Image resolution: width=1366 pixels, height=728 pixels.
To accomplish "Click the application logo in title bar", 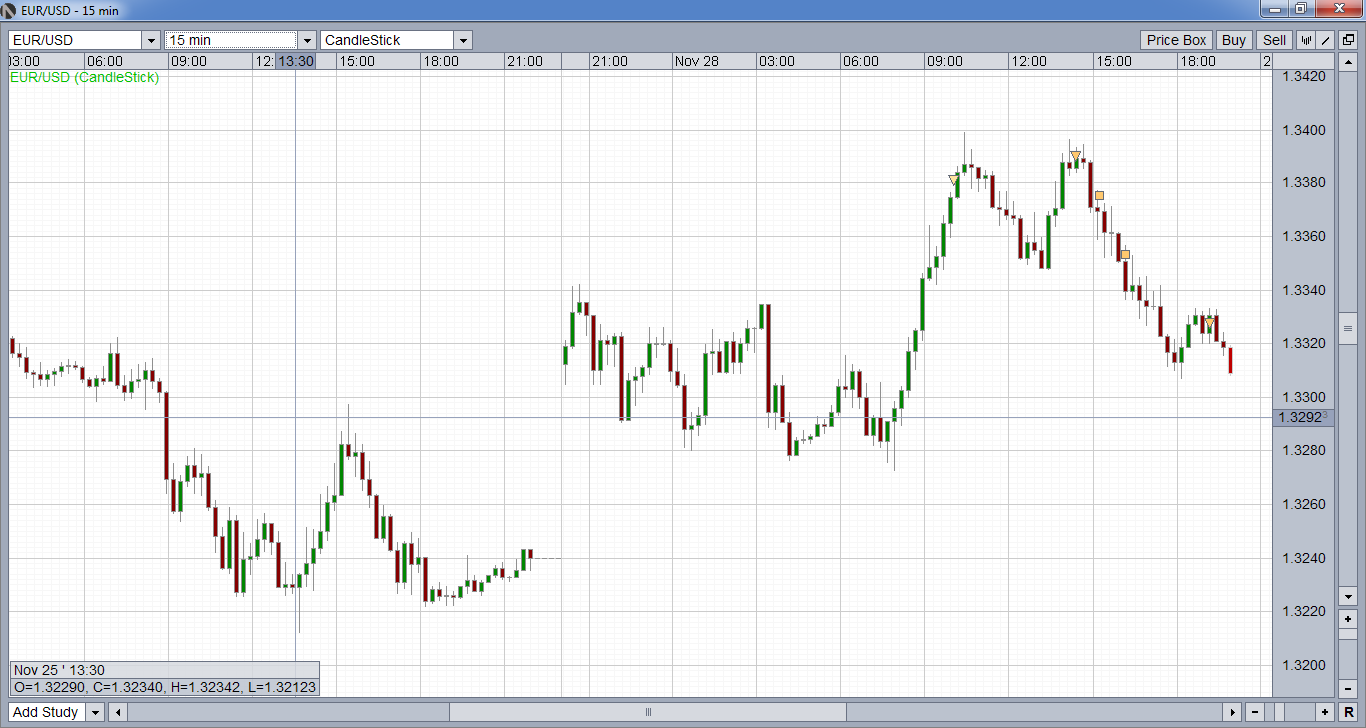I will click(10, 9).
